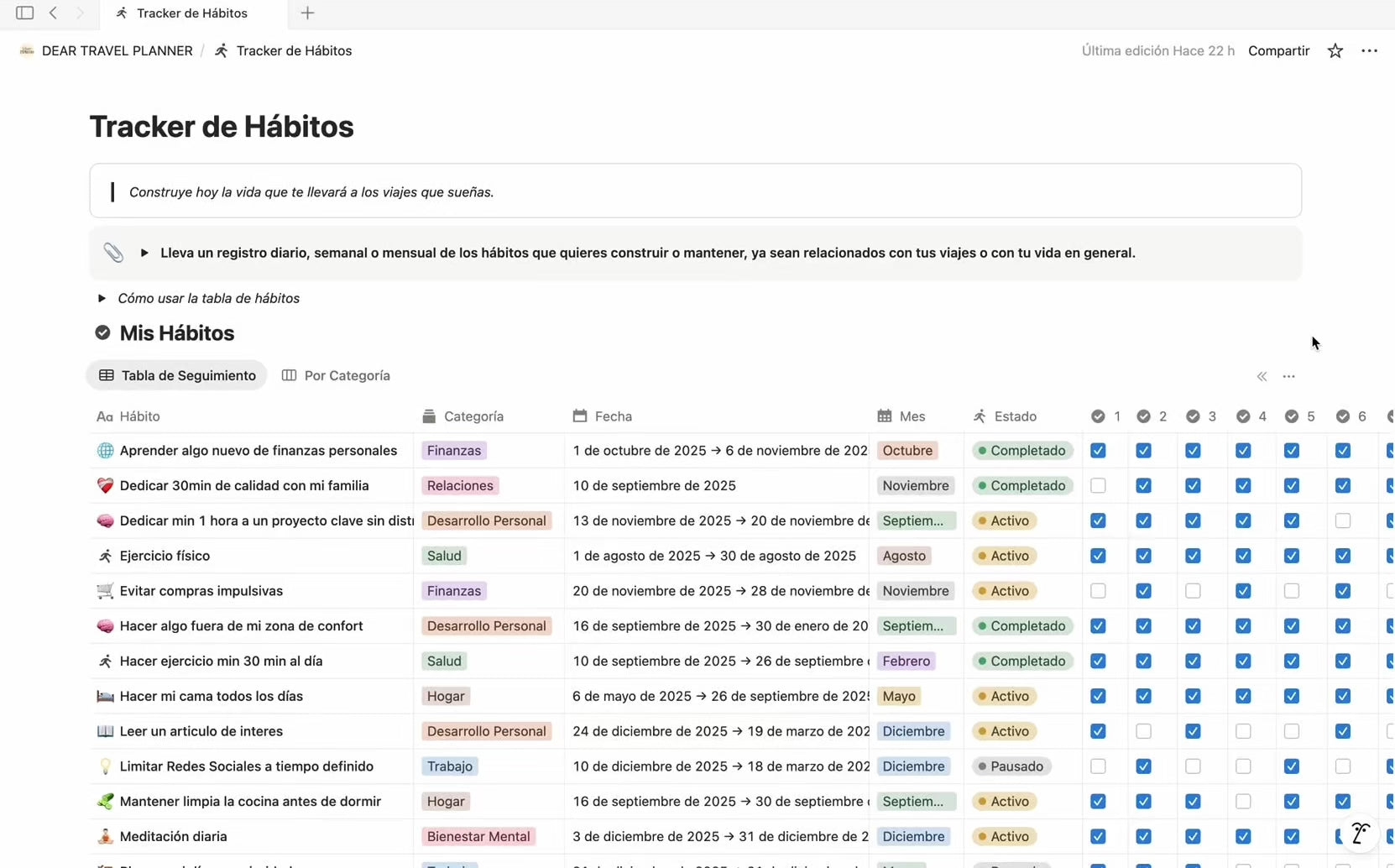This screenshot has width=1395, height=868.
Task: Star this page as favorite
Action: click(x=1335, y=51)
